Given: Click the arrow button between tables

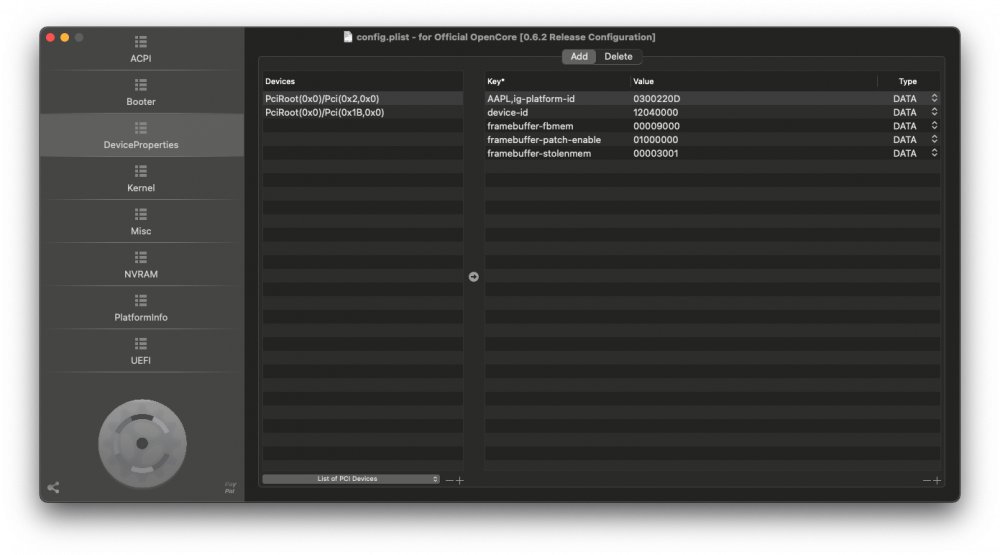Looking at the screenshot, I should point(473,276).
